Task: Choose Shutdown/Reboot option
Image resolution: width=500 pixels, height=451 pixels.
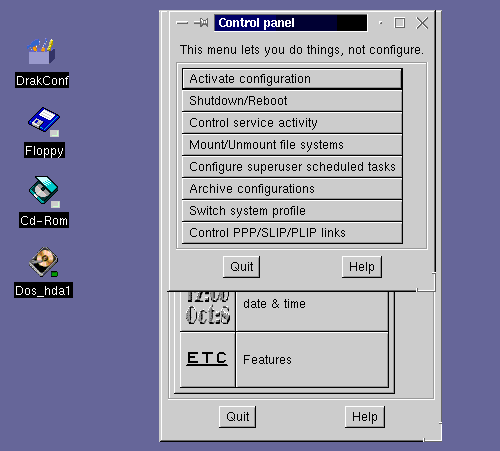Action: pyautogui.click(x=292, y=101)
